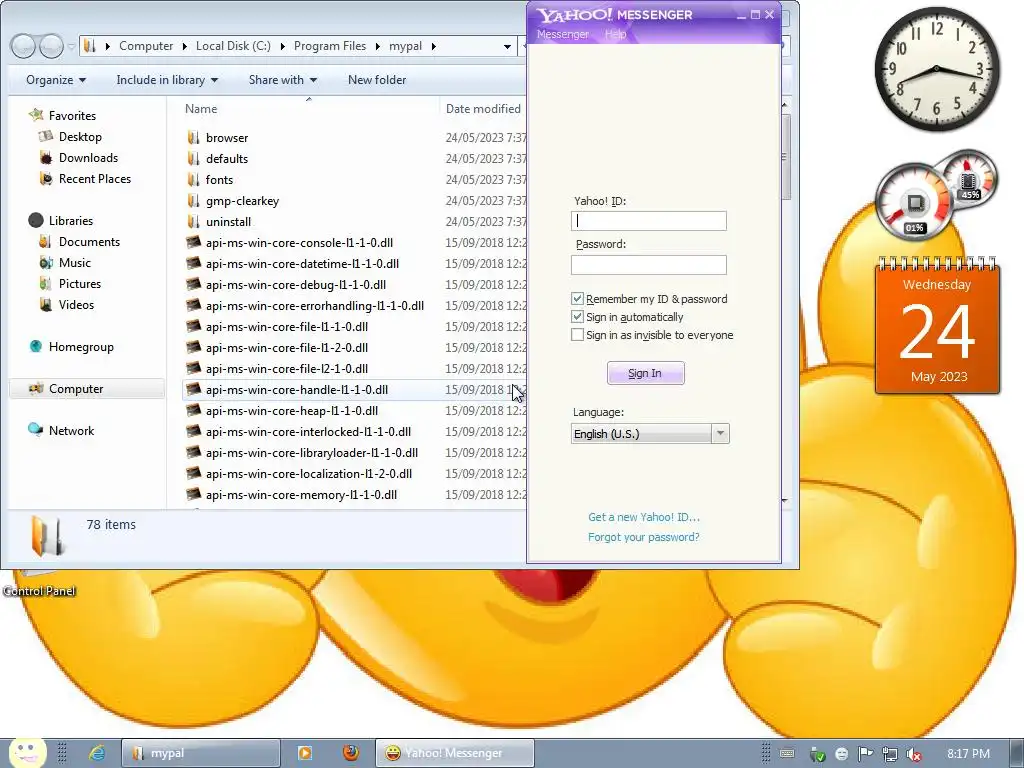Screen dimensions: 1024x768
Task: Check Sign in as invisible to everyone
Action: [x=577, y=335]
